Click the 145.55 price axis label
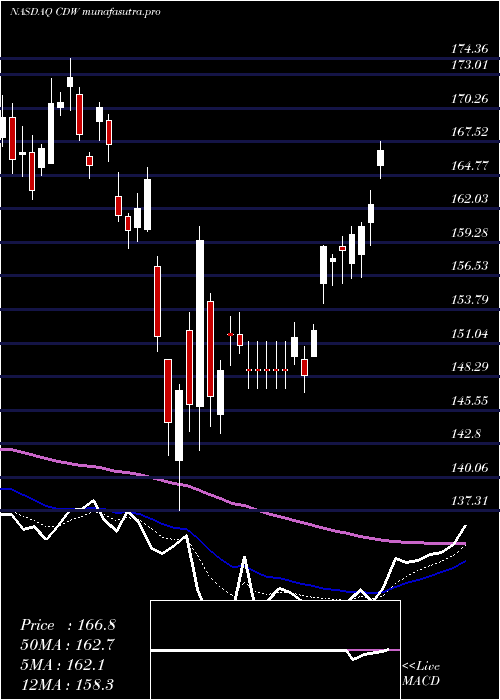 pyautogui.click(x=469, y=400)
